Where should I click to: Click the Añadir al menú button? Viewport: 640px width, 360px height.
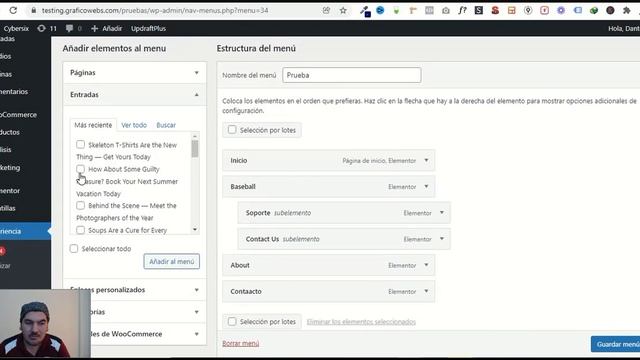(x=171, y=261)
